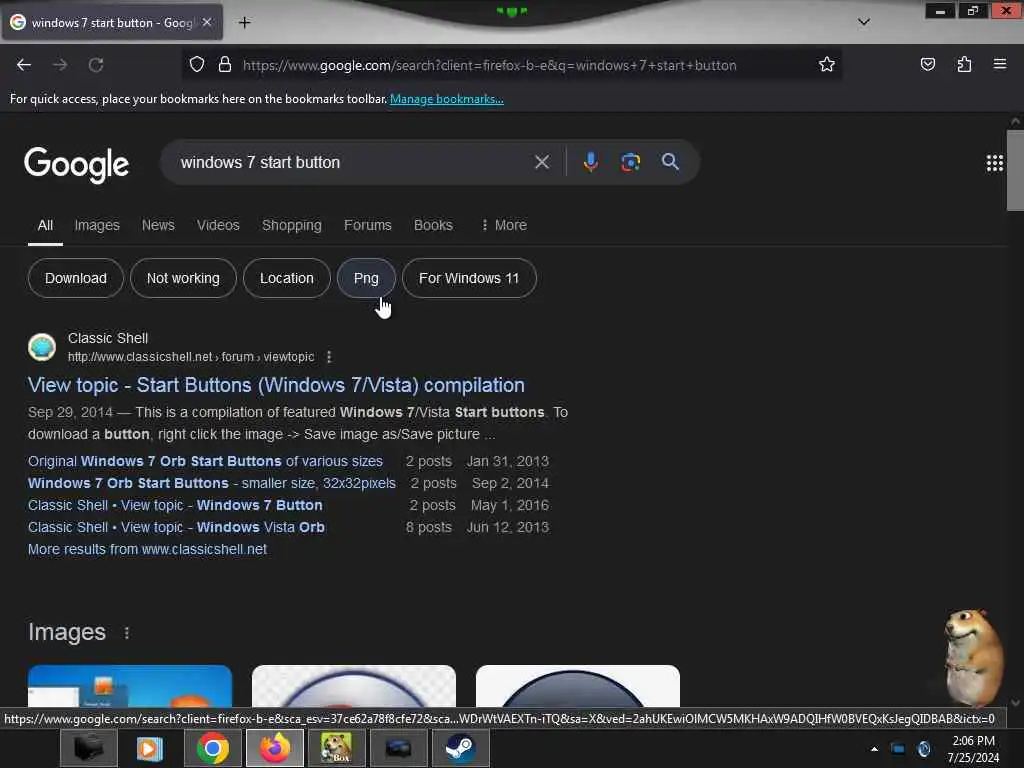Viewport: 1024px width, 768px height.
Task: Click the Google logo
Action: tap(76, 165)
